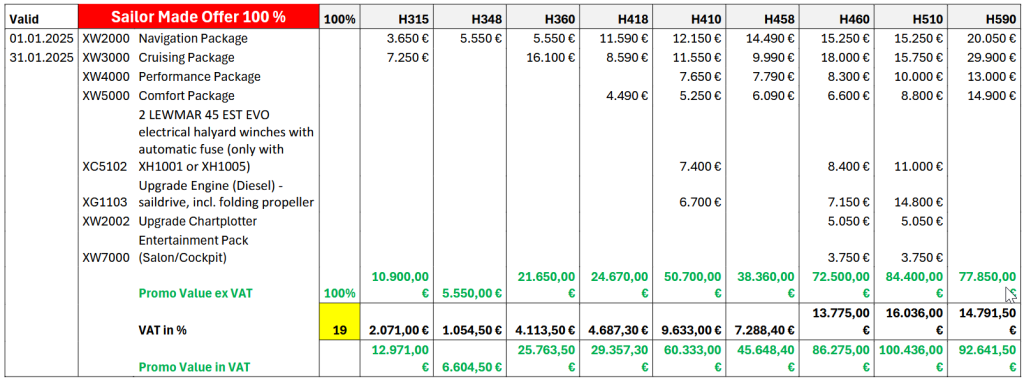This screenshot has height=381, width=1024.
Task: Select the H510 engine upgrade price 14.800 €
Action: 917,203
